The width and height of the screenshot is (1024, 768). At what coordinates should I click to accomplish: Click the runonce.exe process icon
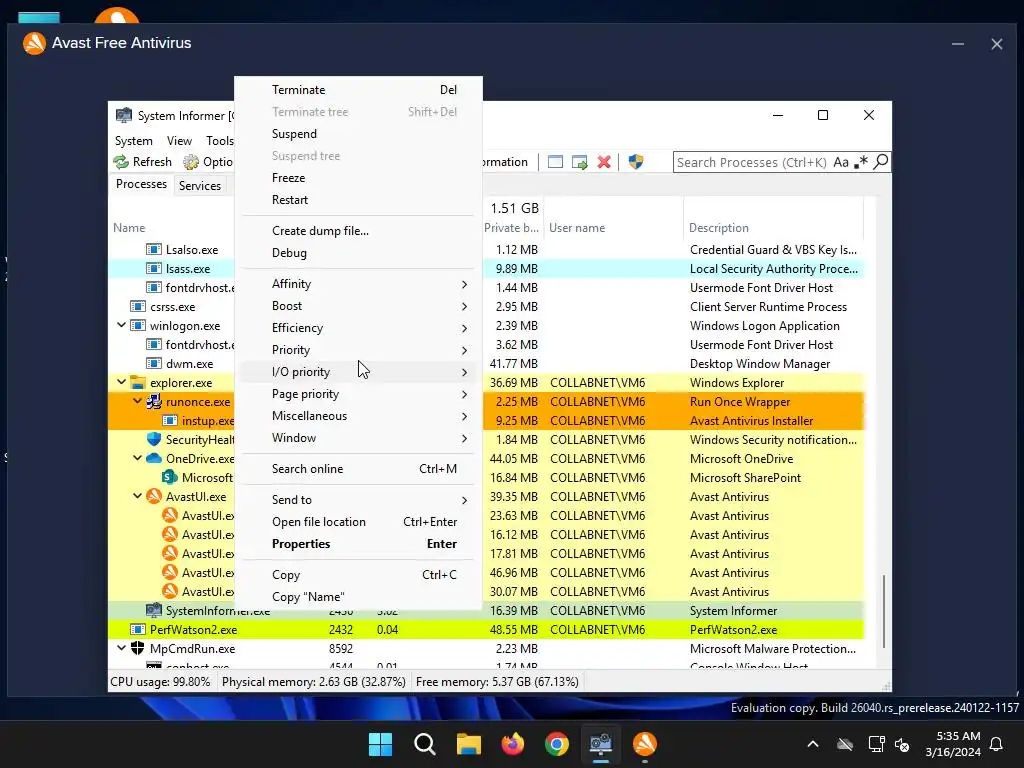(153, 402)
